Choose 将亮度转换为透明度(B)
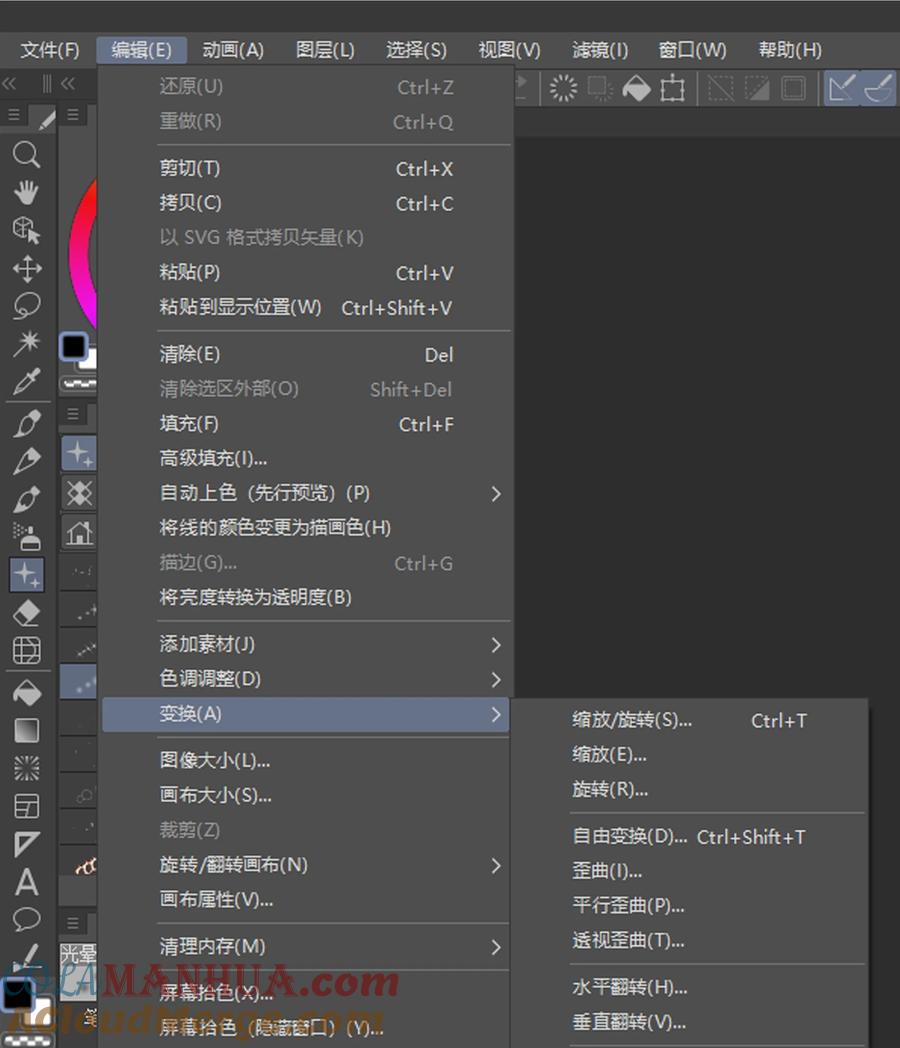 (306, 598)
